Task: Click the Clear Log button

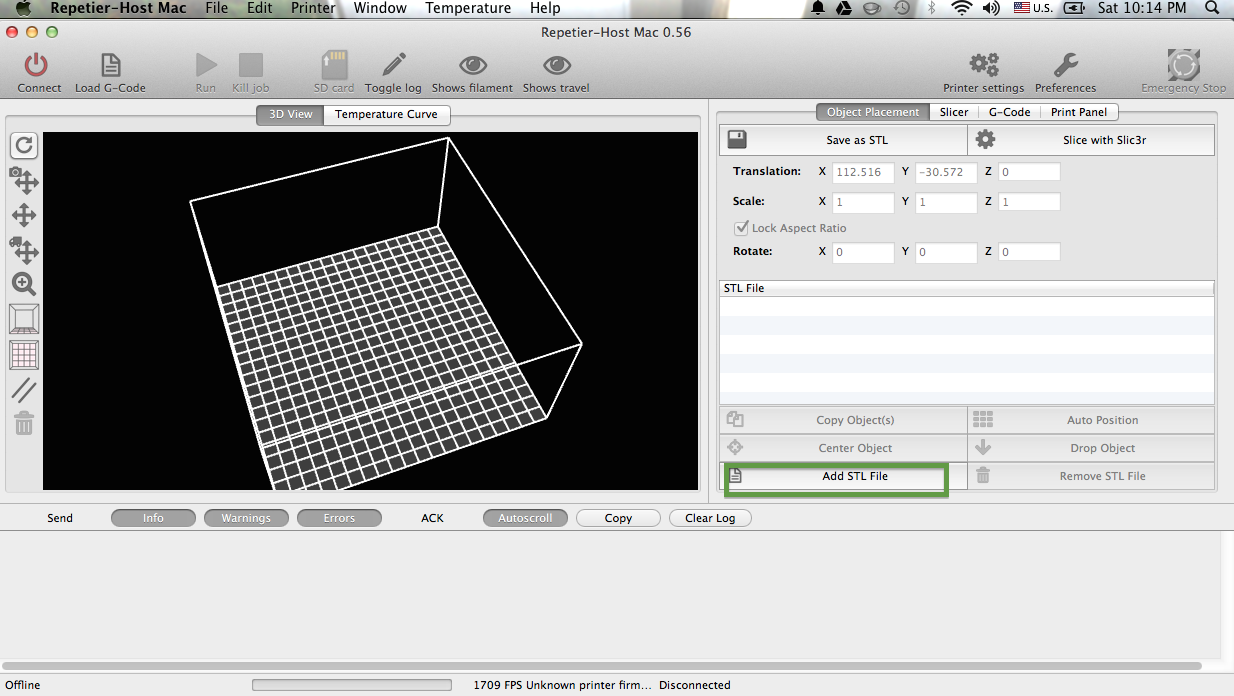Action: coord(710,518)
